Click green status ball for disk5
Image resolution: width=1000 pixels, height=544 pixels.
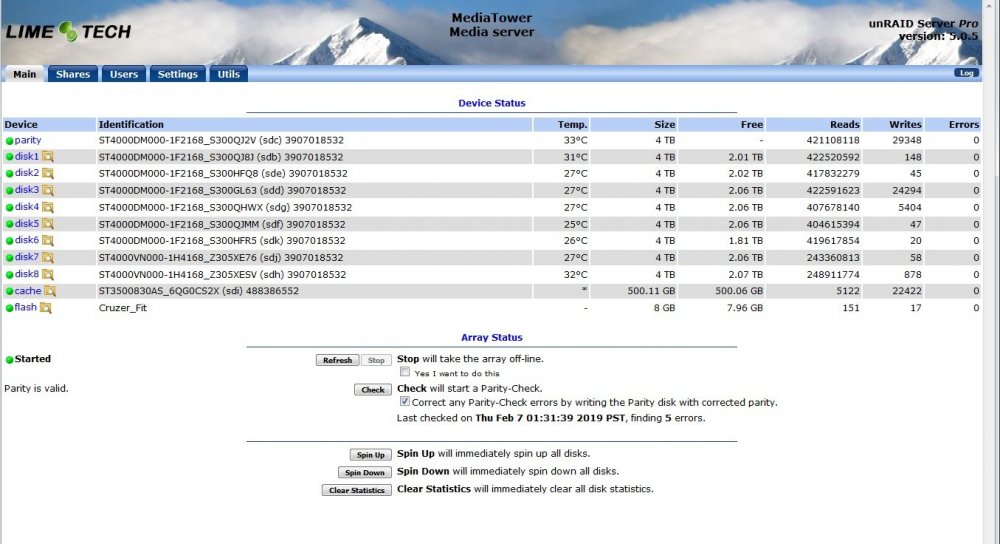pos(10,224)
